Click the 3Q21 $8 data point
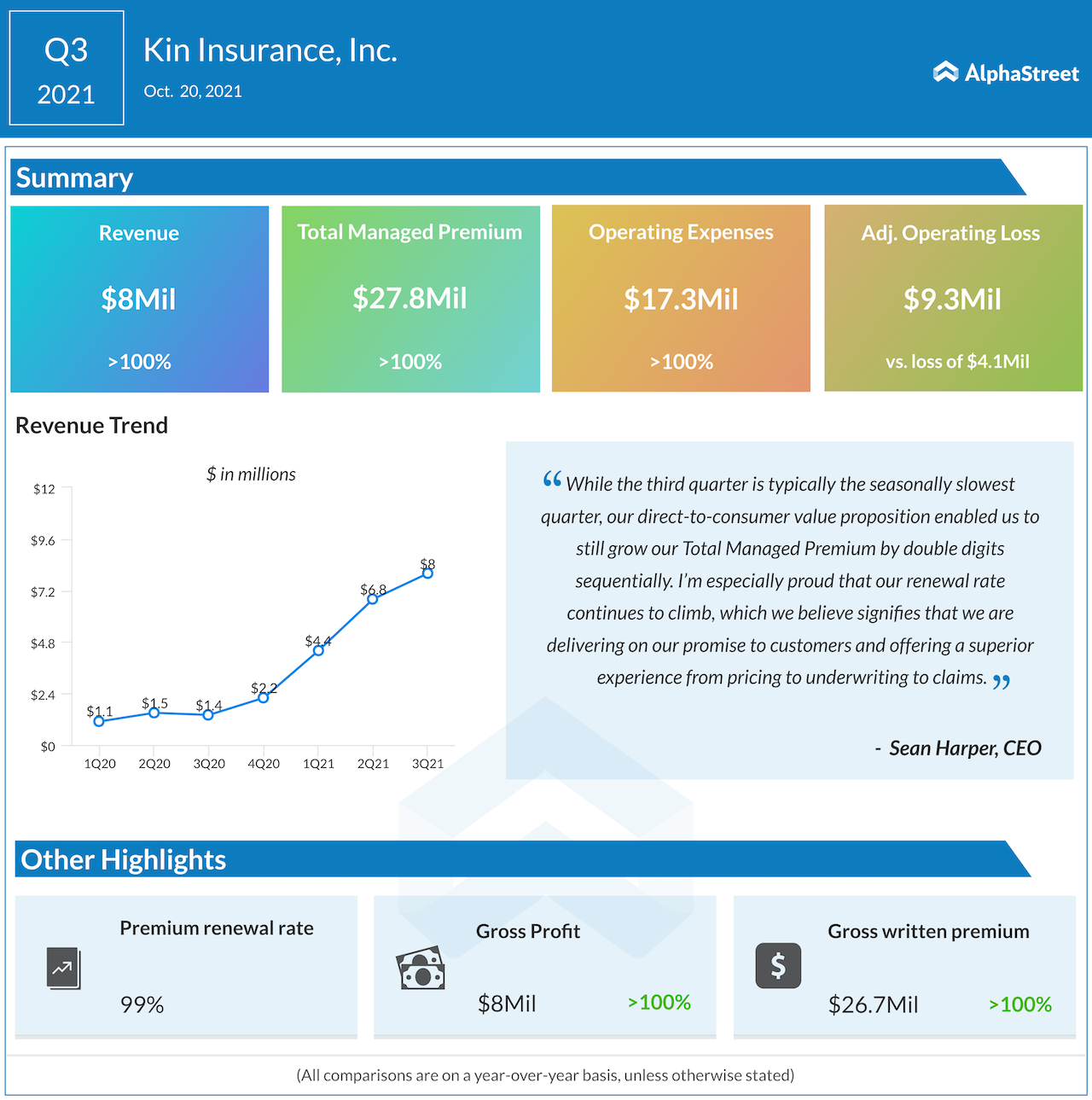Image resolution: width=1092 pixels, height=1100 pixels. [x=427, y=573]
